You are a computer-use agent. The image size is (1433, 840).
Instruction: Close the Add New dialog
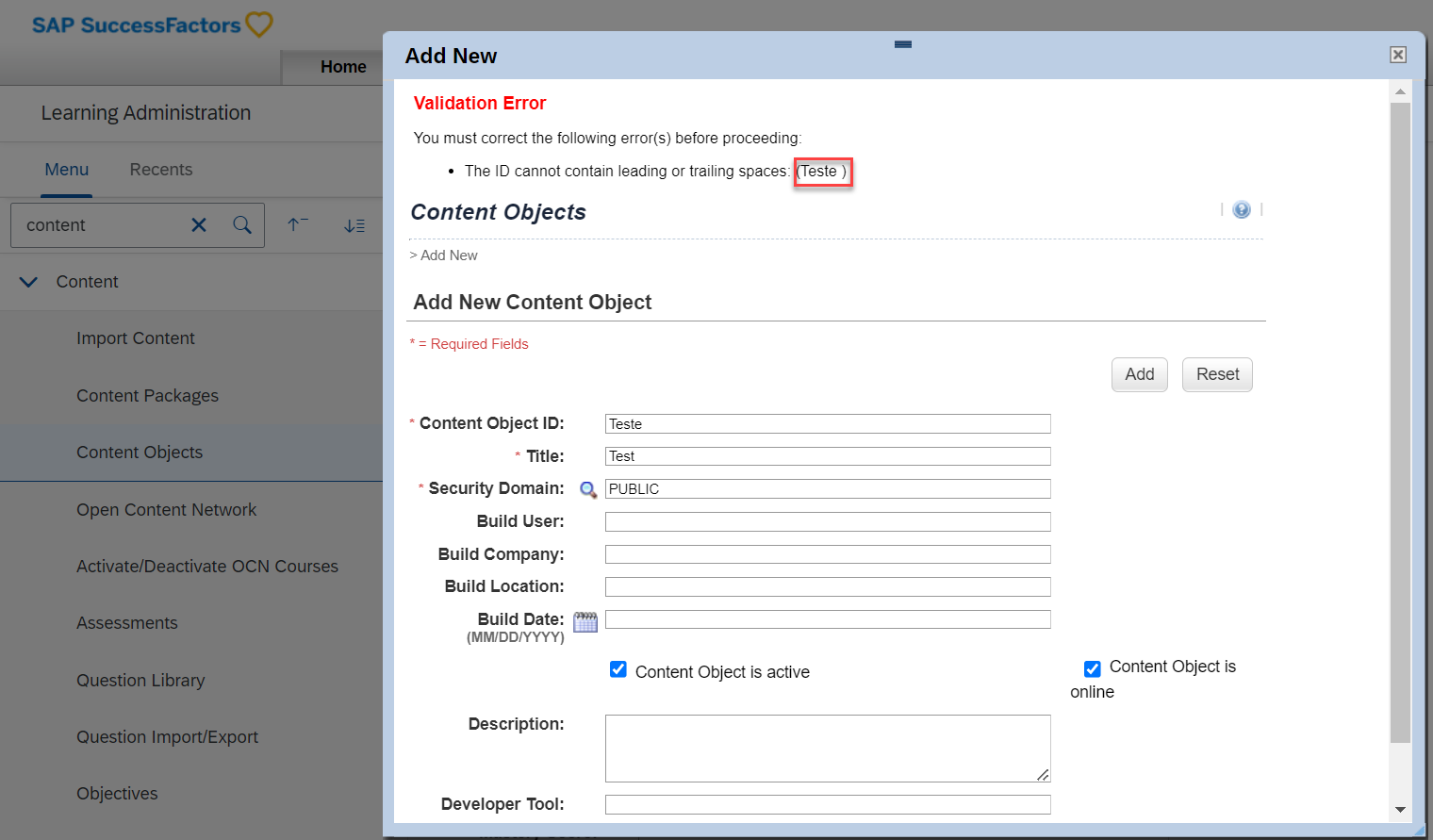point(1398,55)
